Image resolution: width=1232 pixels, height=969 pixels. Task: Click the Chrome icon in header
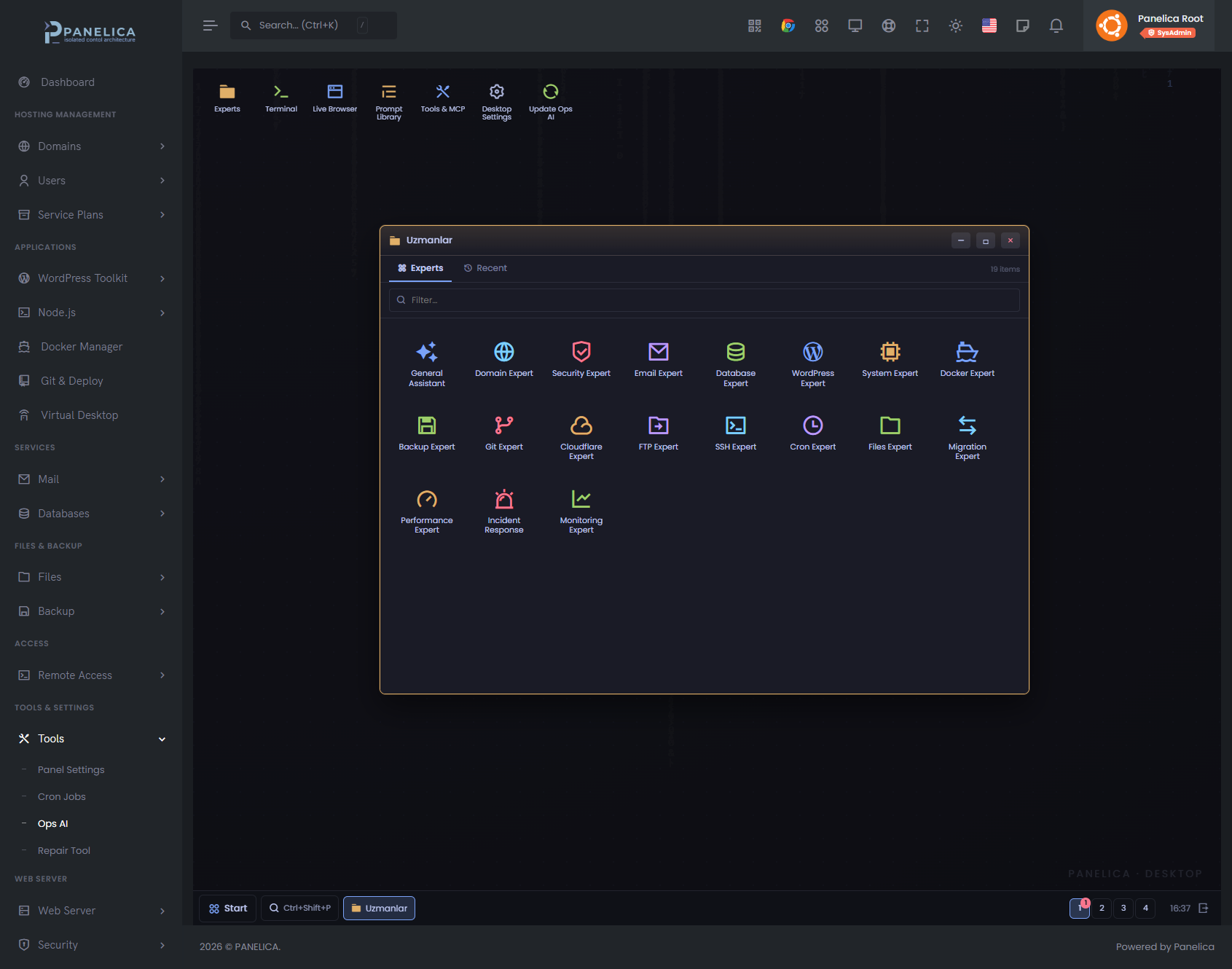(788, 25)
